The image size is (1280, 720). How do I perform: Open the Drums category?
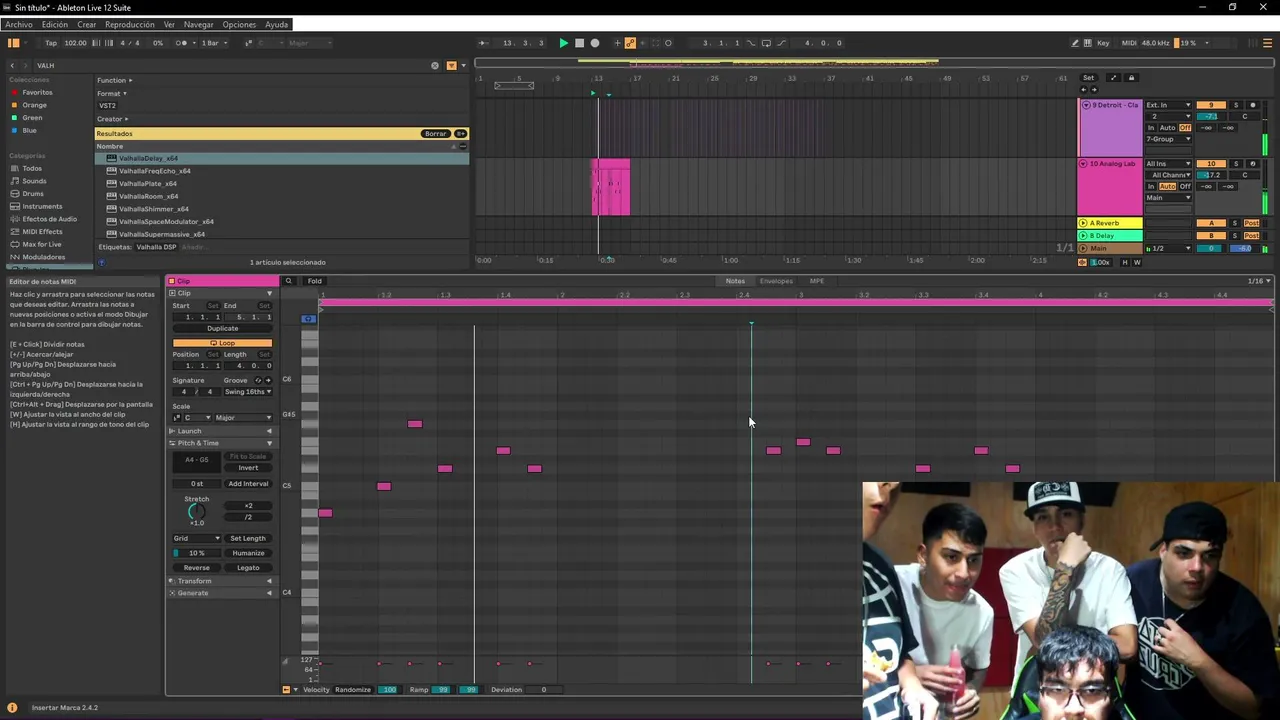point(33,193)
